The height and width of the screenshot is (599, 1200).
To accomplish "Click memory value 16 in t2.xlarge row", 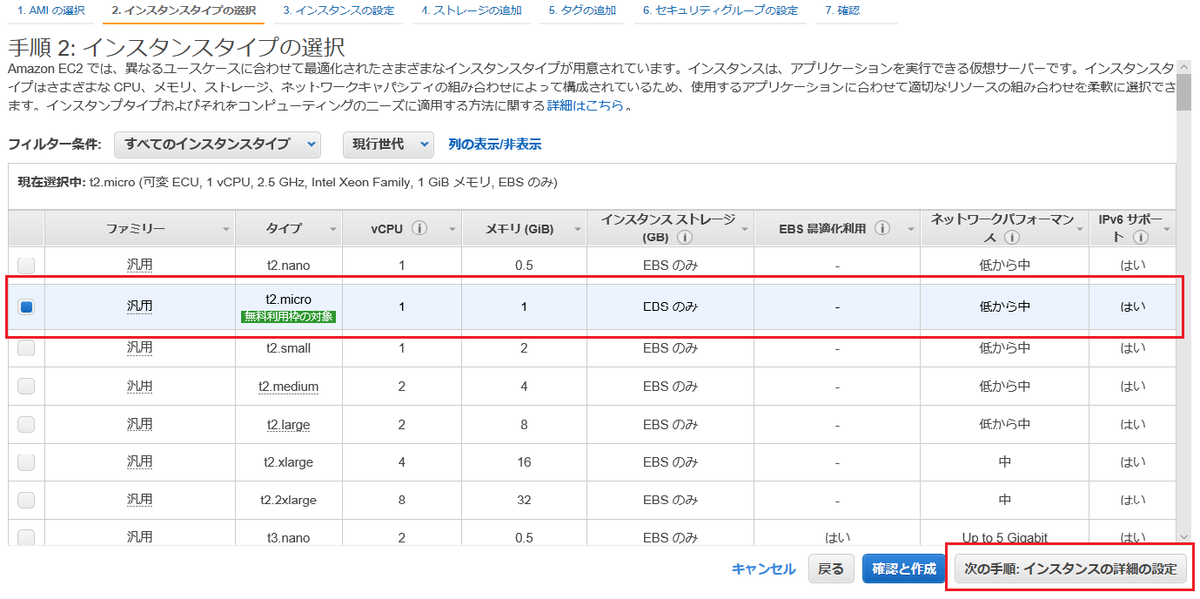I will click(x=524, y=462).
